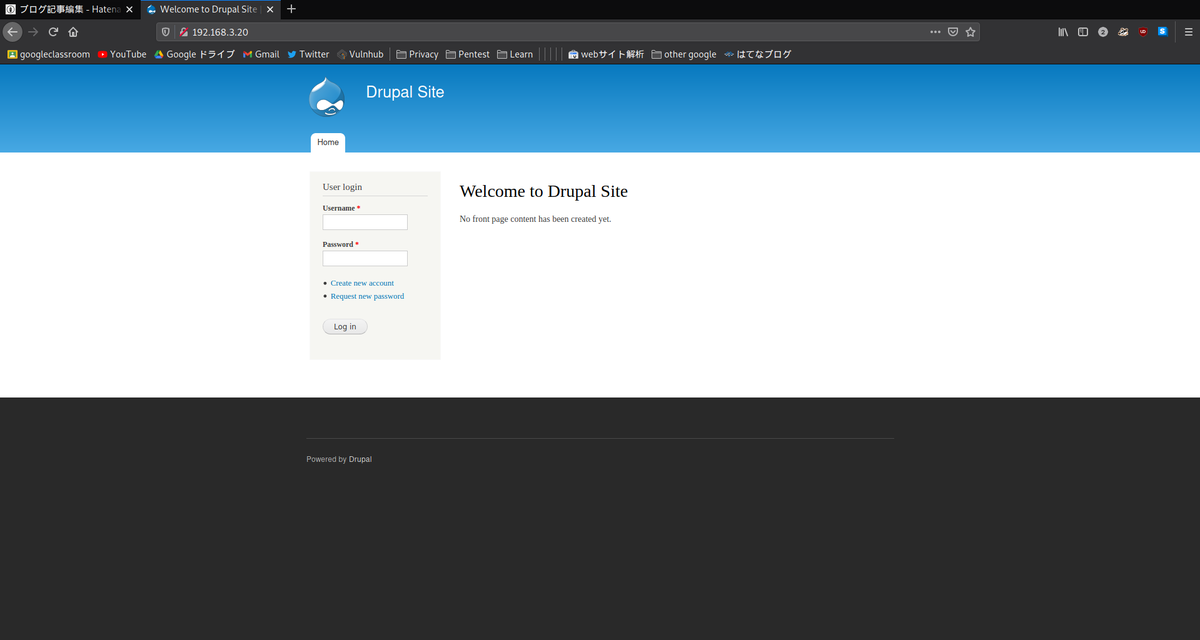Open page actions three-dot menu

935,31
